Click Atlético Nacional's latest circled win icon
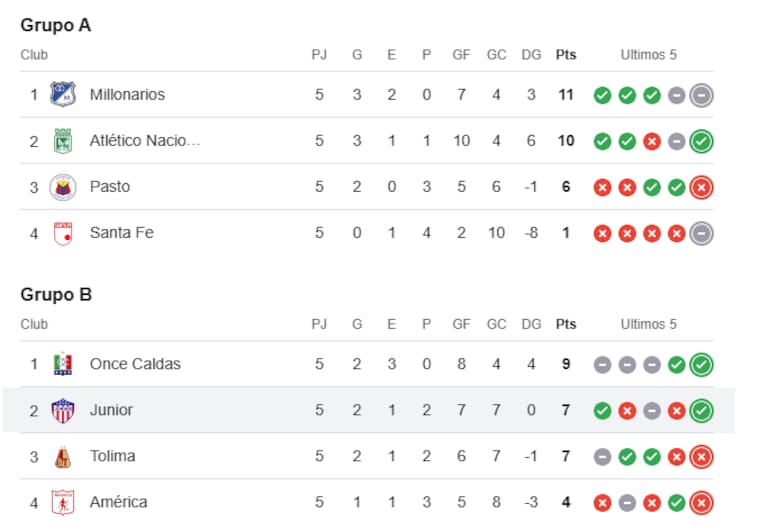Image resolution: width=760 pixels, height=531 pixels. (x=701, y=141)
